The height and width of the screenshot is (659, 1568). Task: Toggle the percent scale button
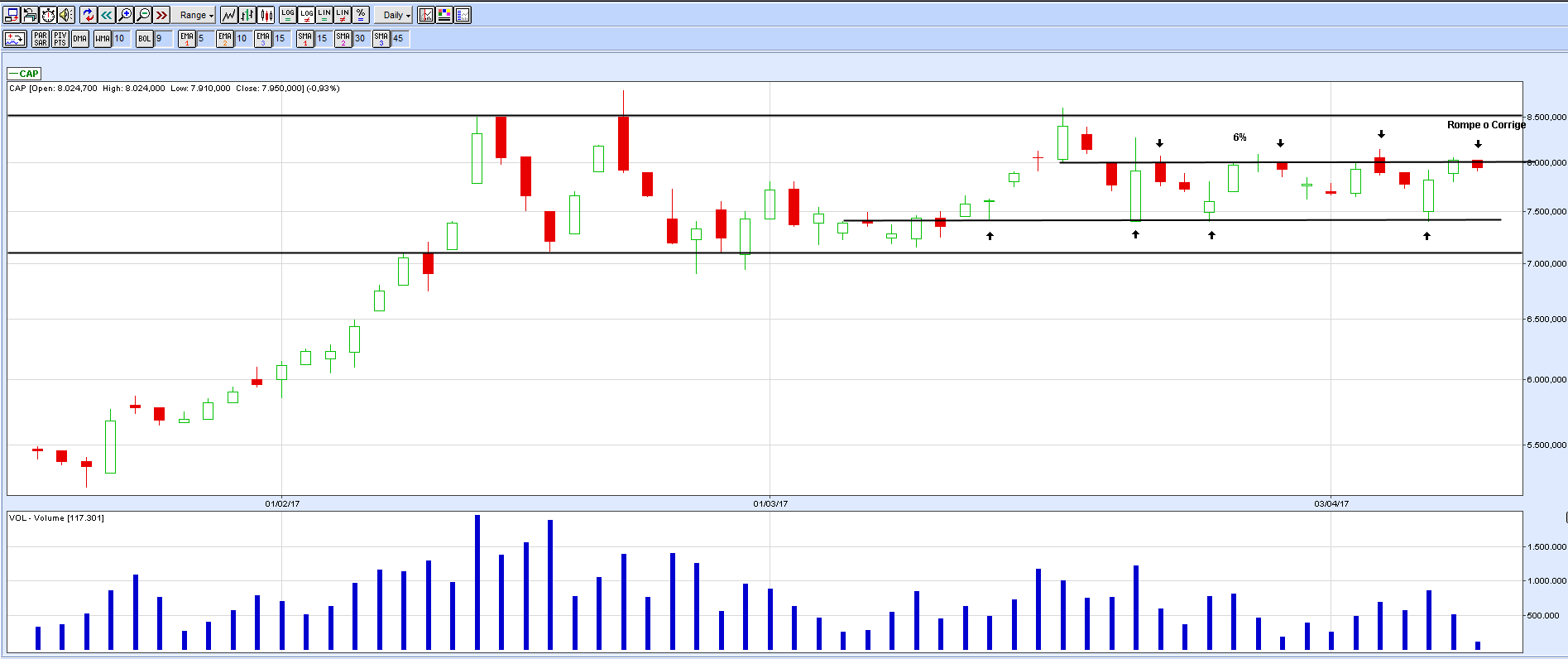(361, 15)
